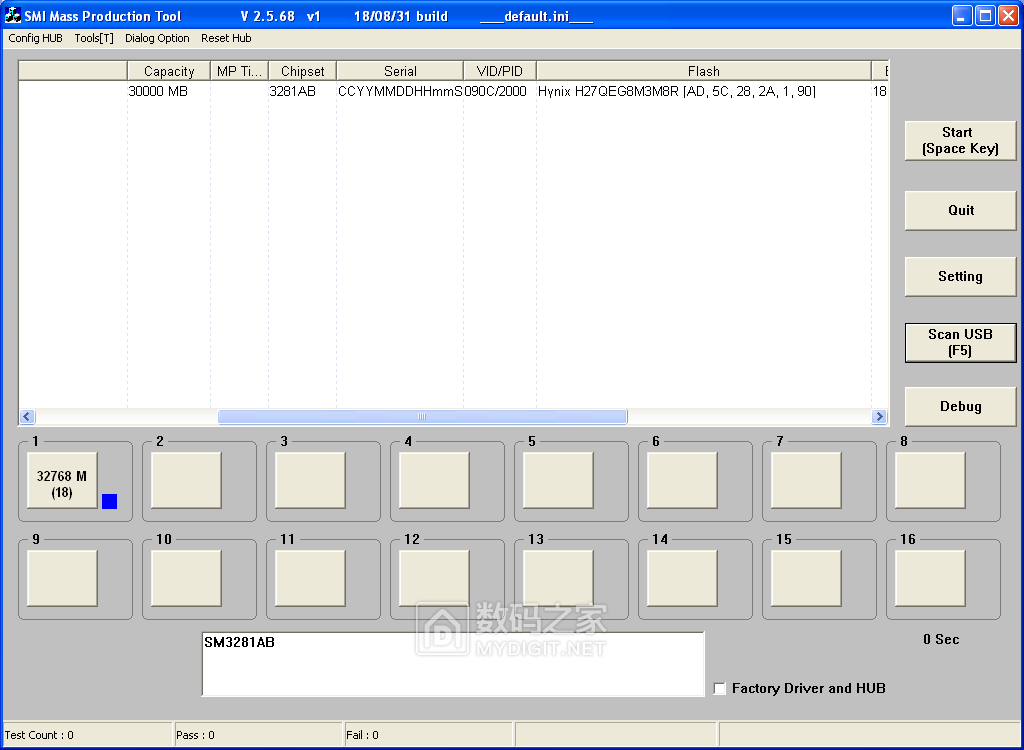This screenshot has height=750, width=1024.
Task: Enable Factory Driver and HUB checkbox
Action: [x=720, y=689]
